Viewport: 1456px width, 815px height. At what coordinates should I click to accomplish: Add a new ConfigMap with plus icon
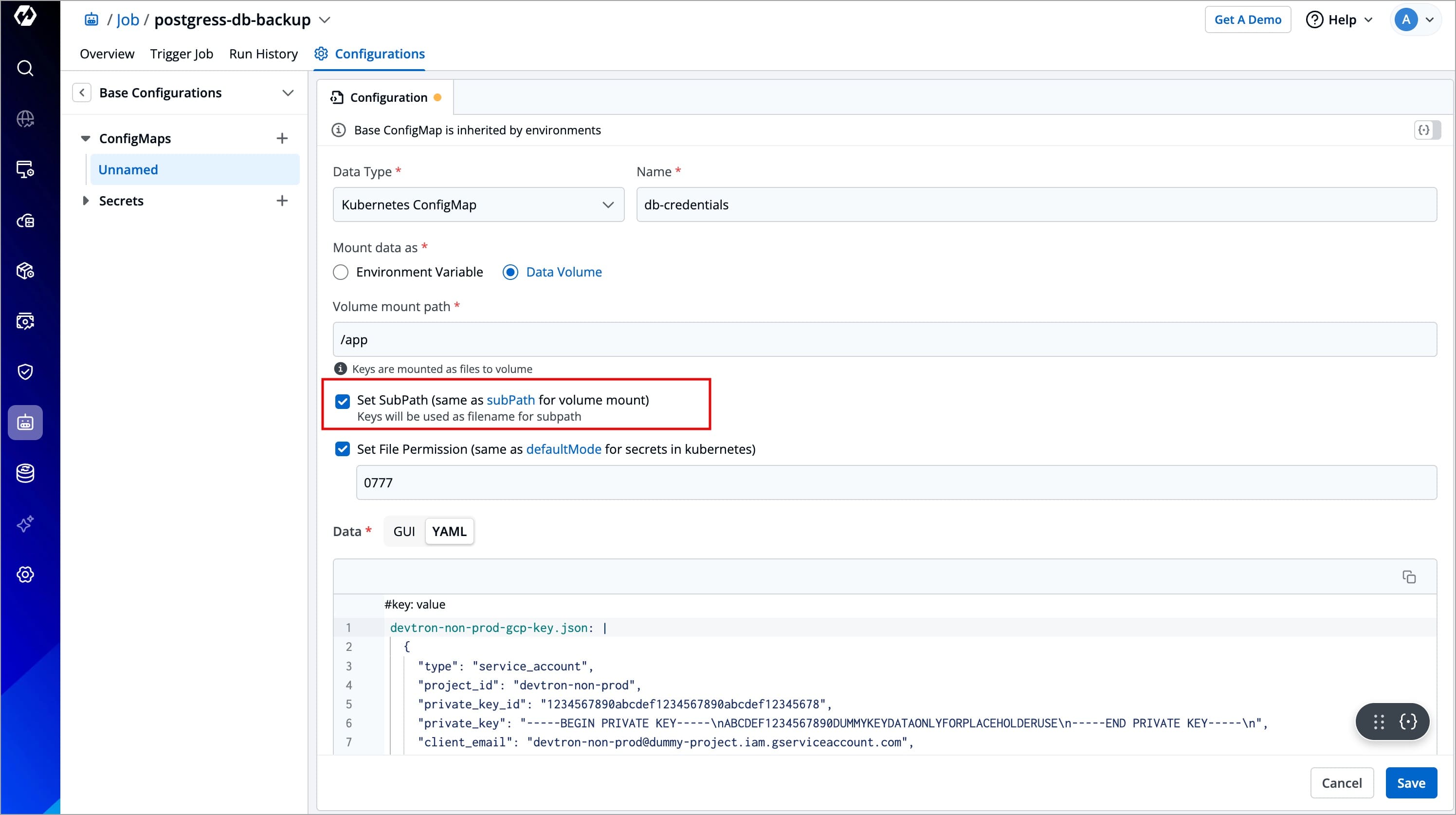click(282, 139)
